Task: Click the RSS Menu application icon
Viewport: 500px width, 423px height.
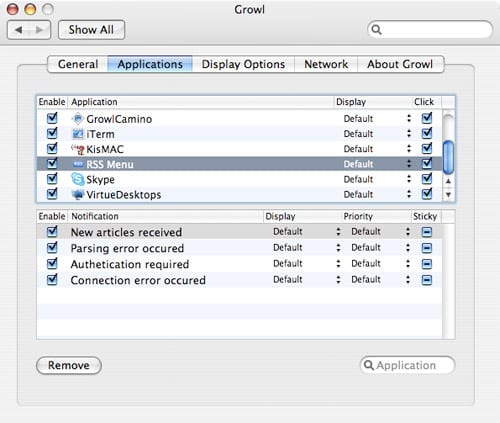Action: (x=78, y=164)
